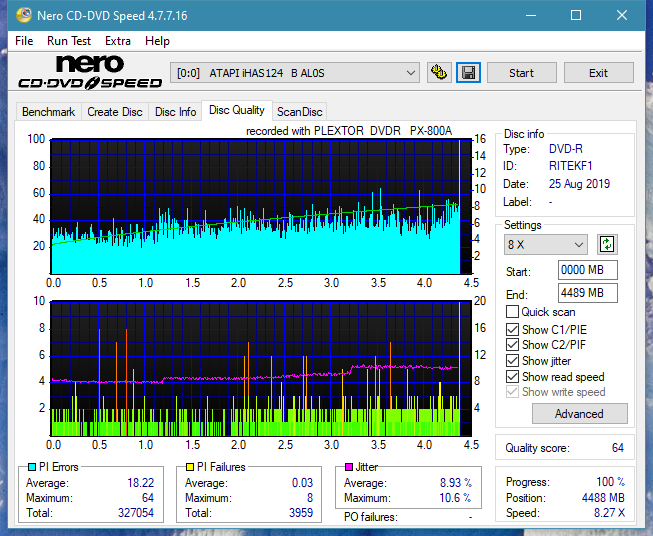
Task: Enable the Quick scan checkbox
Action: [x=512, y=312]
